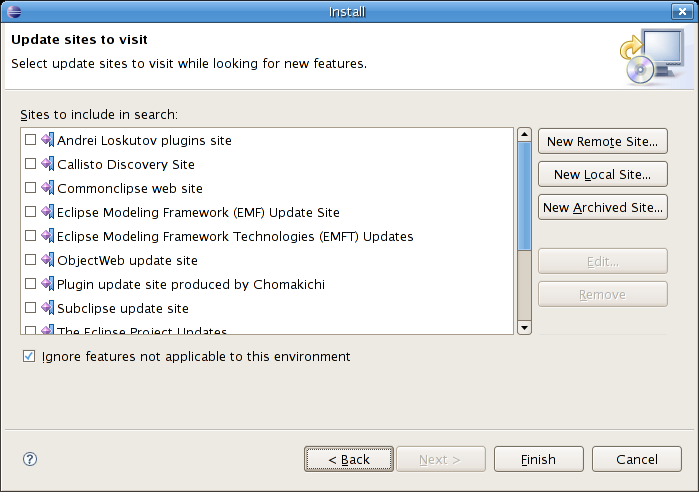Click New Remote Site button
Screen dimensions: 699x492
pos(603,141)
